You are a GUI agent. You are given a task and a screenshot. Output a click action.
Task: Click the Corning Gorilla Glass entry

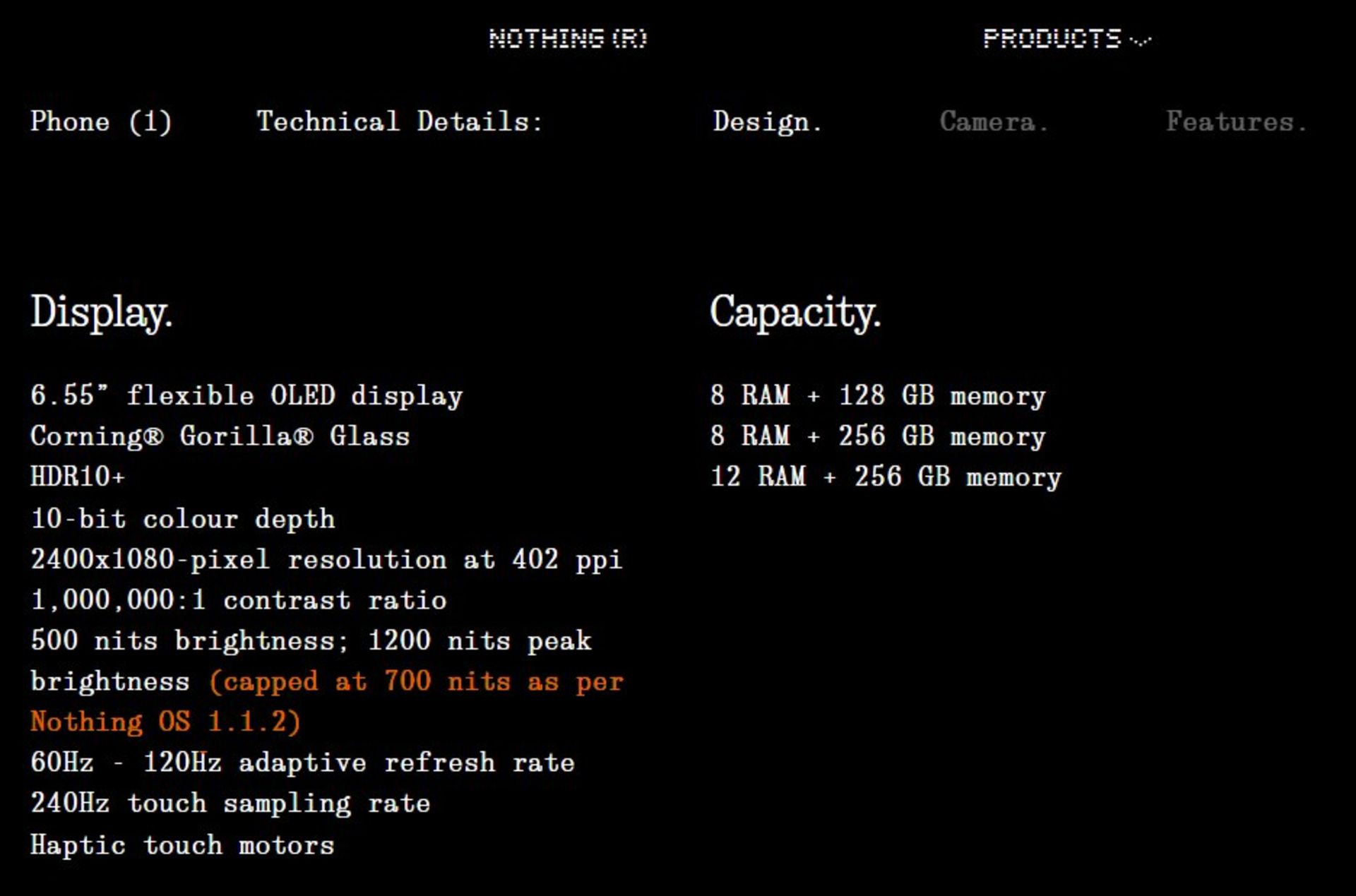point(220,436)
